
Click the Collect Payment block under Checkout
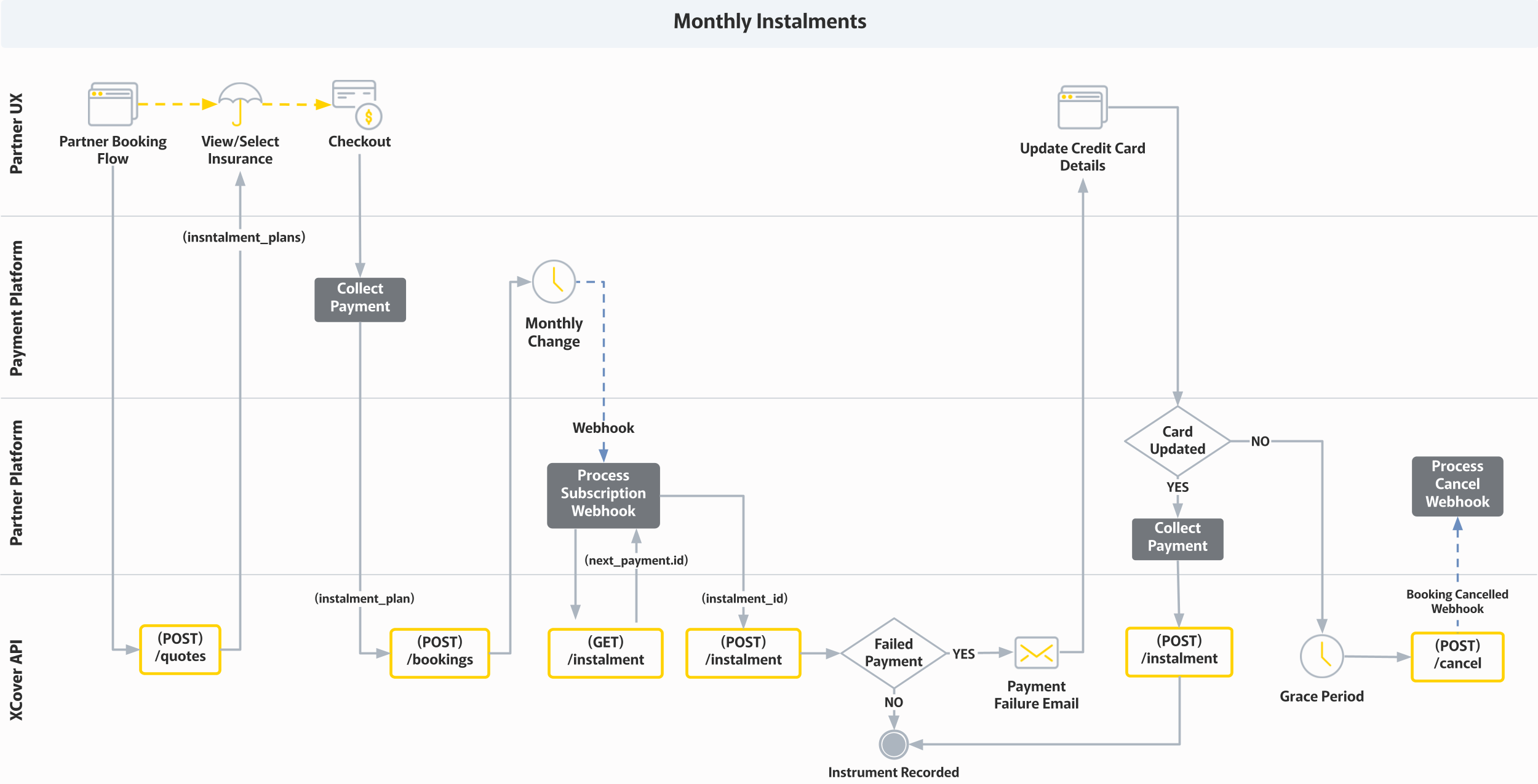(x=360, y=299)
